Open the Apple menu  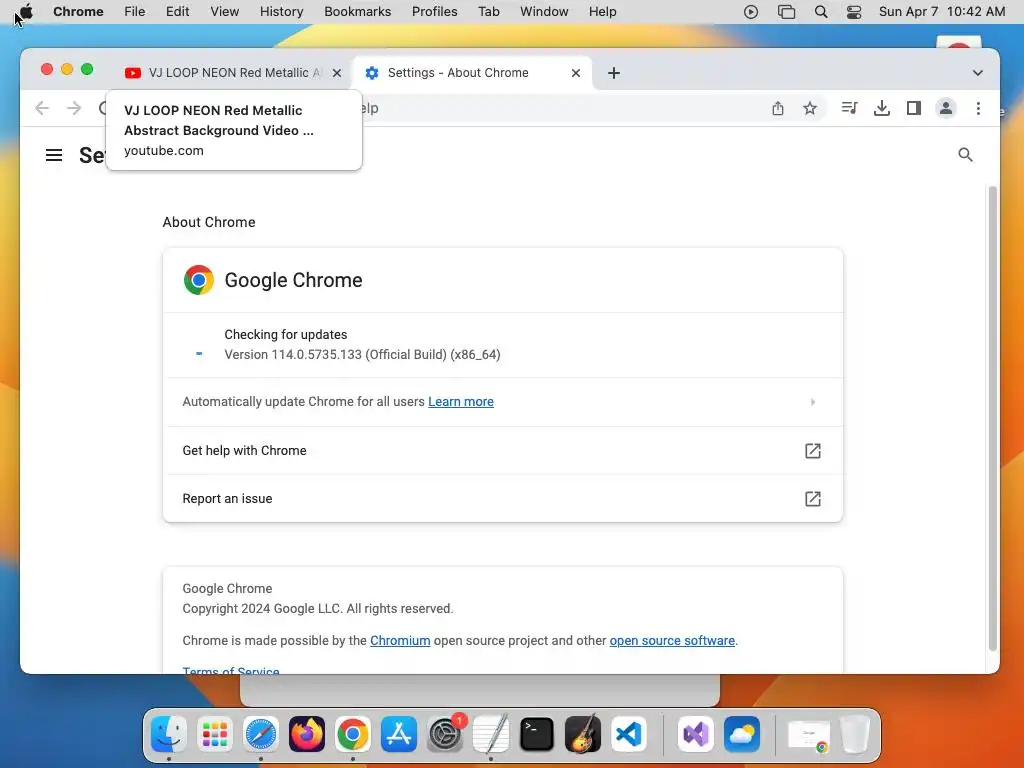coord(26,12)
